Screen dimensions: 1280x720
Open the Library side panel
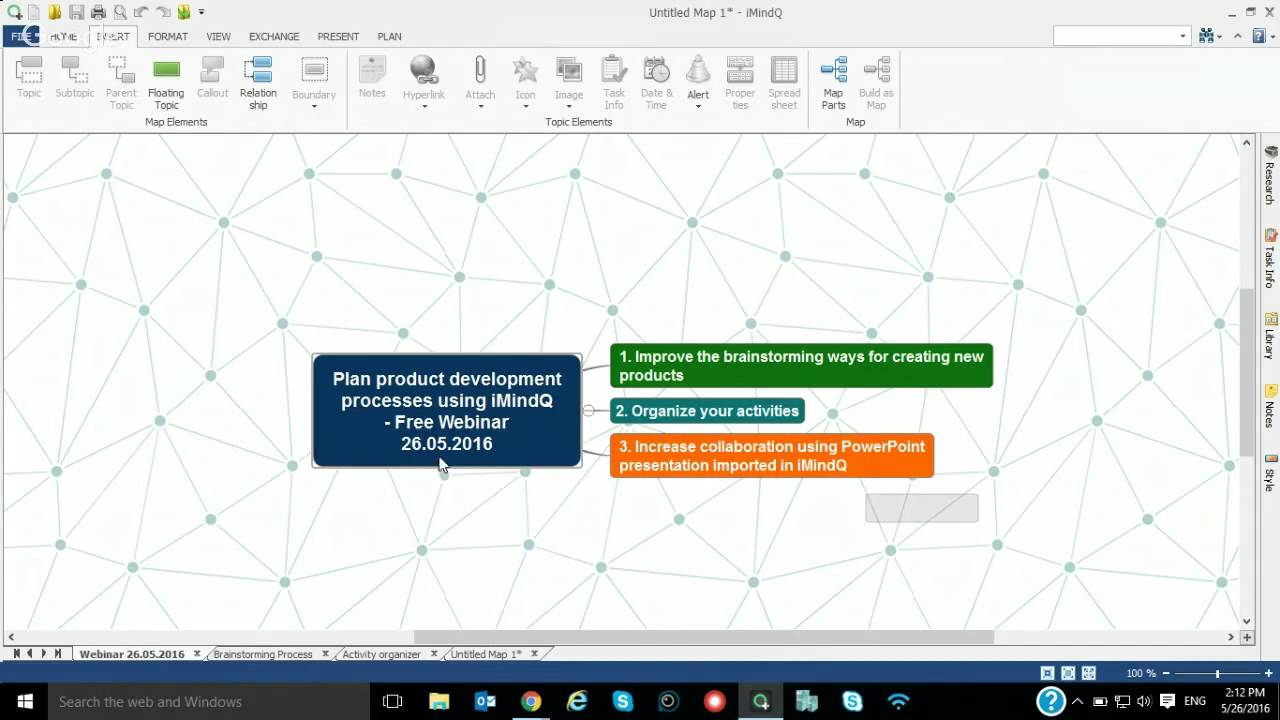1270,335
